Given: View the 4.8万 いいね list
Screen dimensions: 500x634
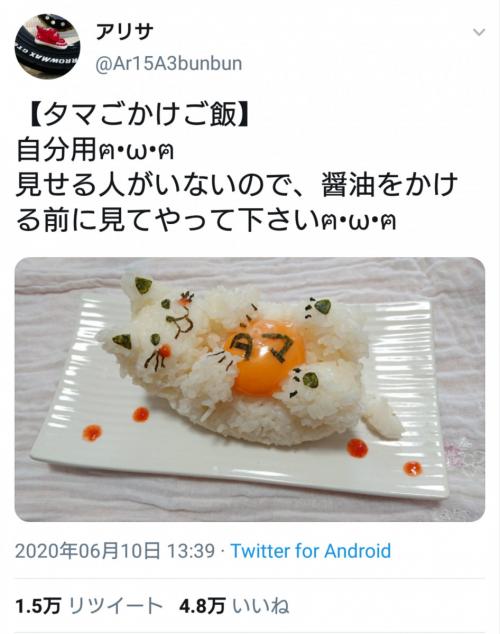Looking at the screenshot, I should tap(234, 606).
